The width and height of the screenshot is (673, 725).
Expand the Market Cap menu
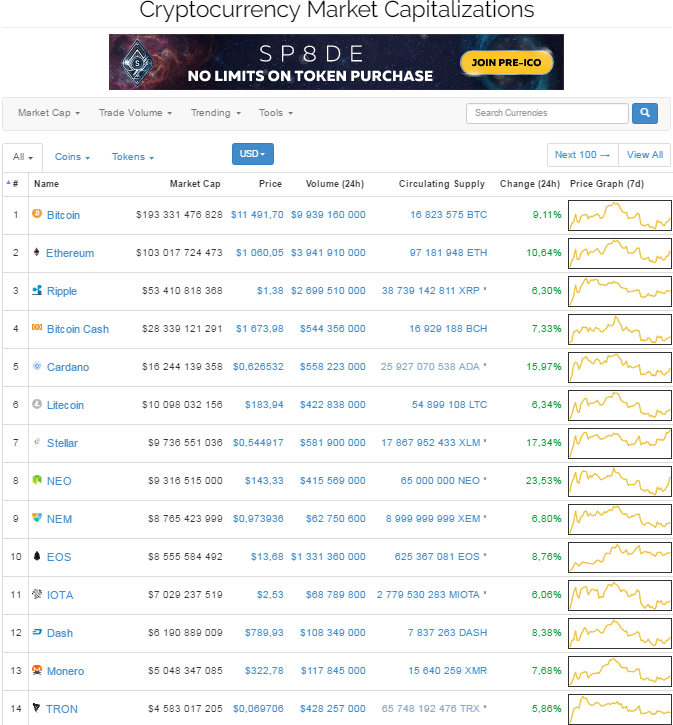pyautogui.click(x=49, y=113)
